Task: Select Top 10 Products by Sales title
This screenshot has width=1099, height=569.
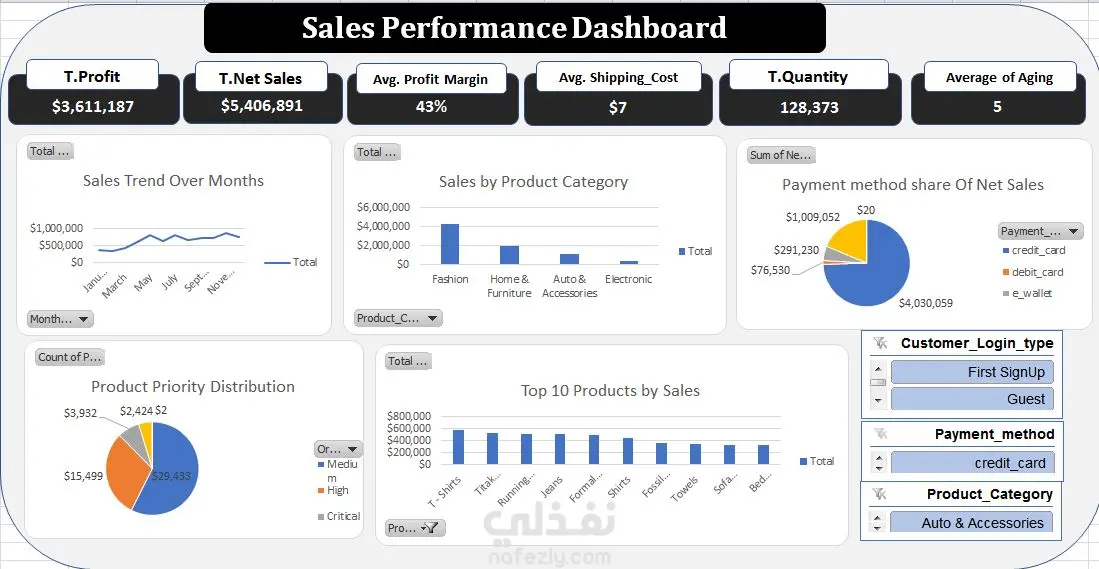Action: (610, 390)
